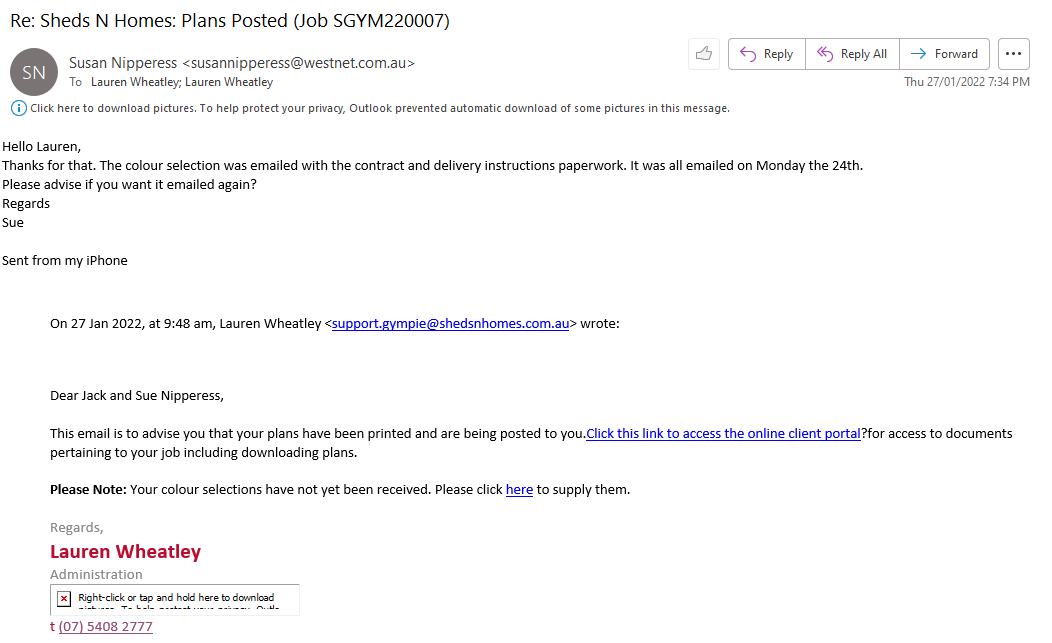Open Susan Nipperess sender contact card

[x=241, y=63]
